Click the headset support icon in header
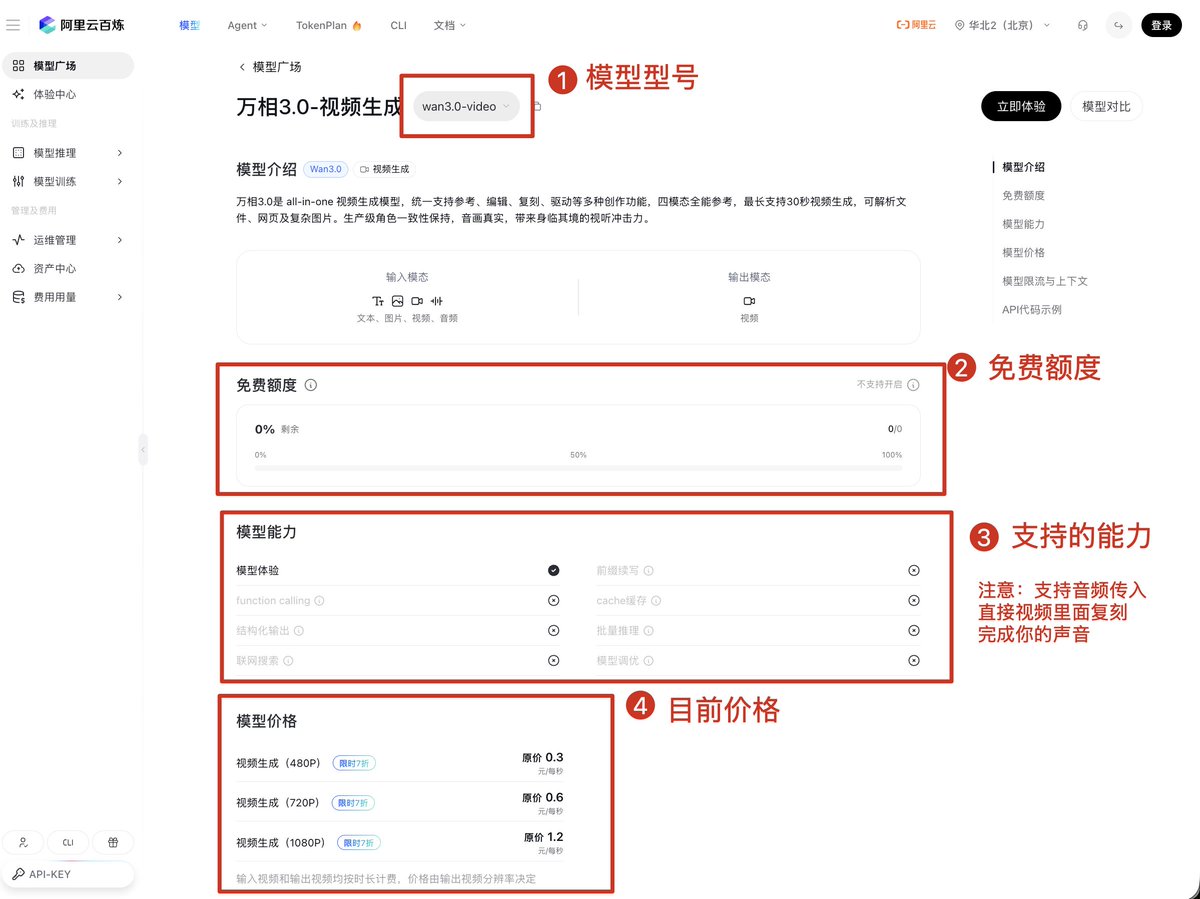The height and width of the screenshot is (899, 1200). point(1083,25)
